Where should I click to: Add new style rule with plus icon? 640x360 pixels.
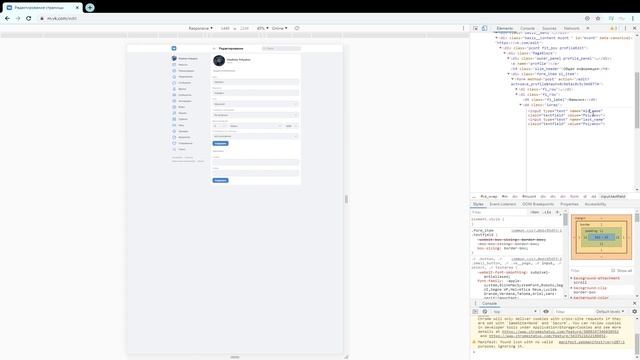click(558, 212)
